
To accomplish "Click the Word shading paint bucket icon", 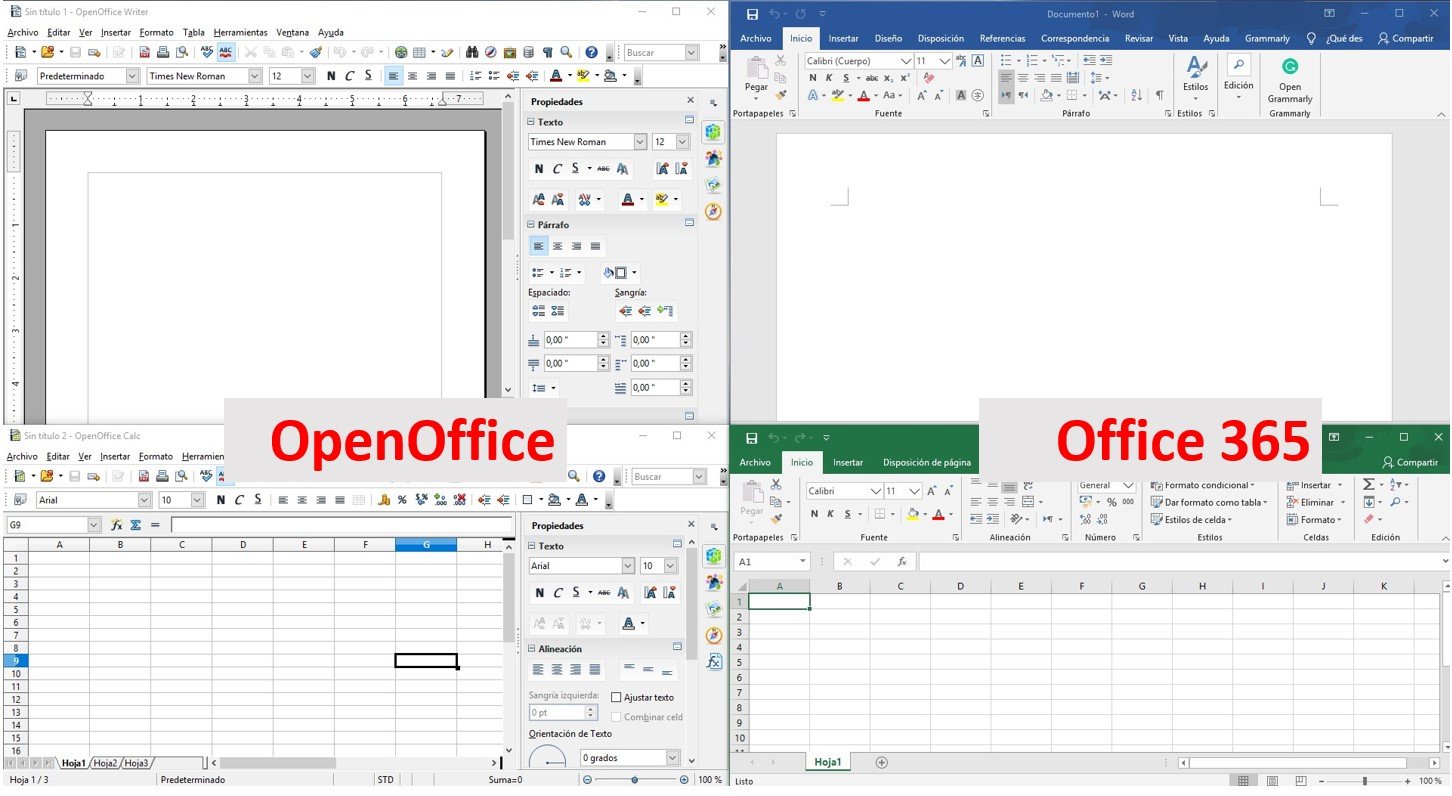I will tap(1047, 96).
